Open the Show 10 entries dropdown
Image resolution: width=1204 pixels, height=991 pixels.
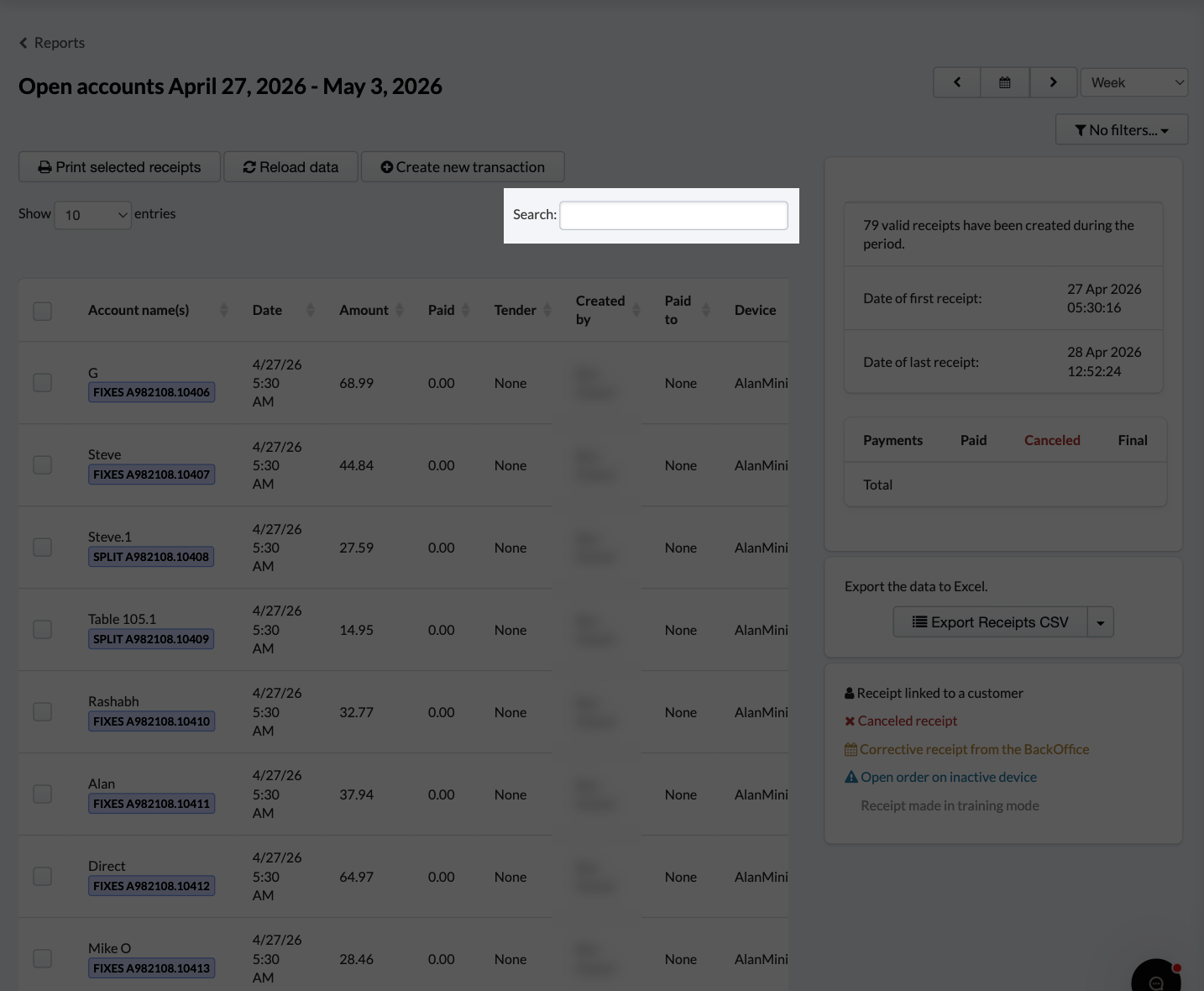[x=92, y=214]
